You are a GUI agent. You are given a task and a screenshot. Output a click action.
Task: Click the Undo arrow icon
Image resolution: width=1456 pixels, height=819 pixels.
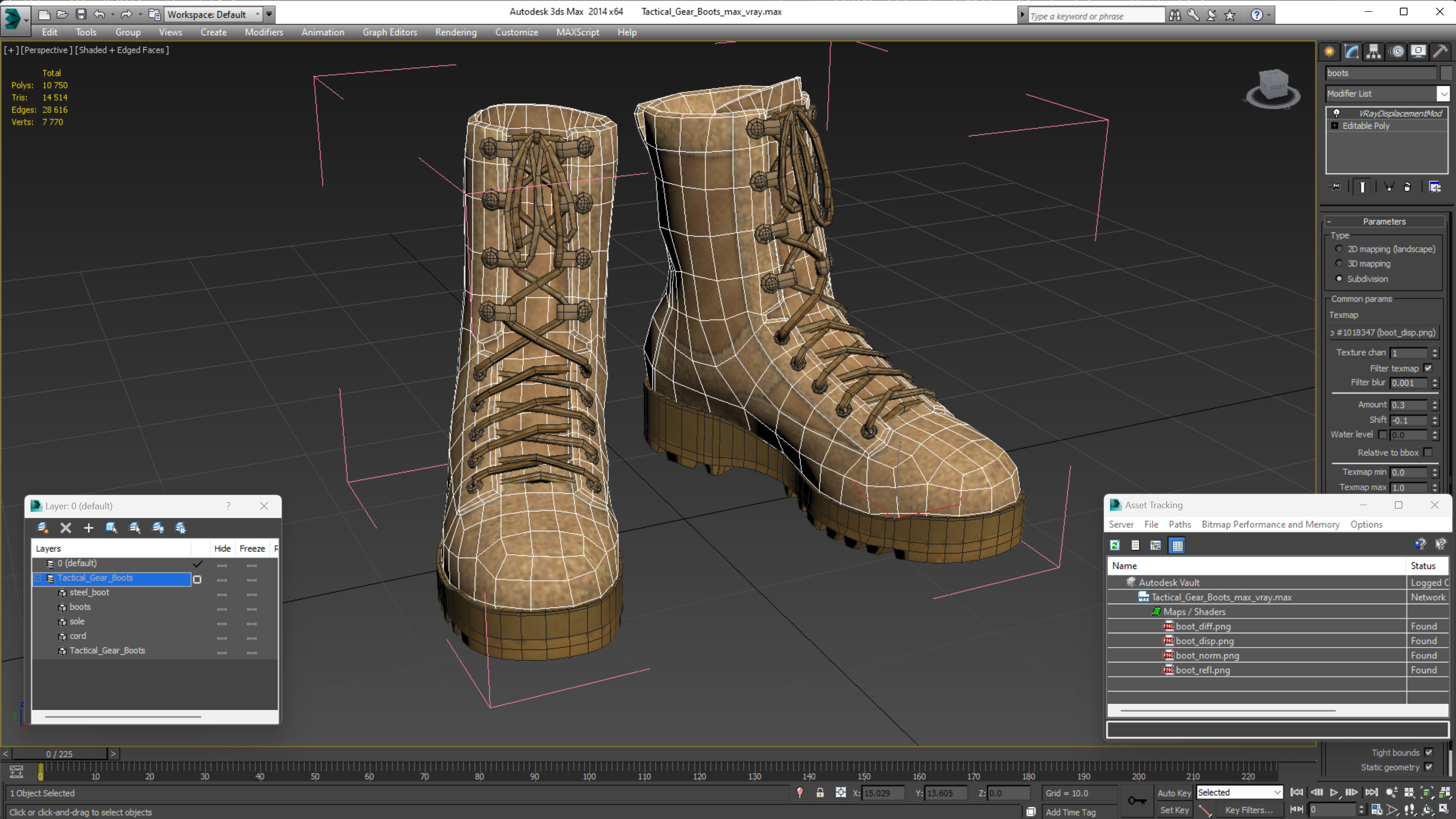(99, 14)
